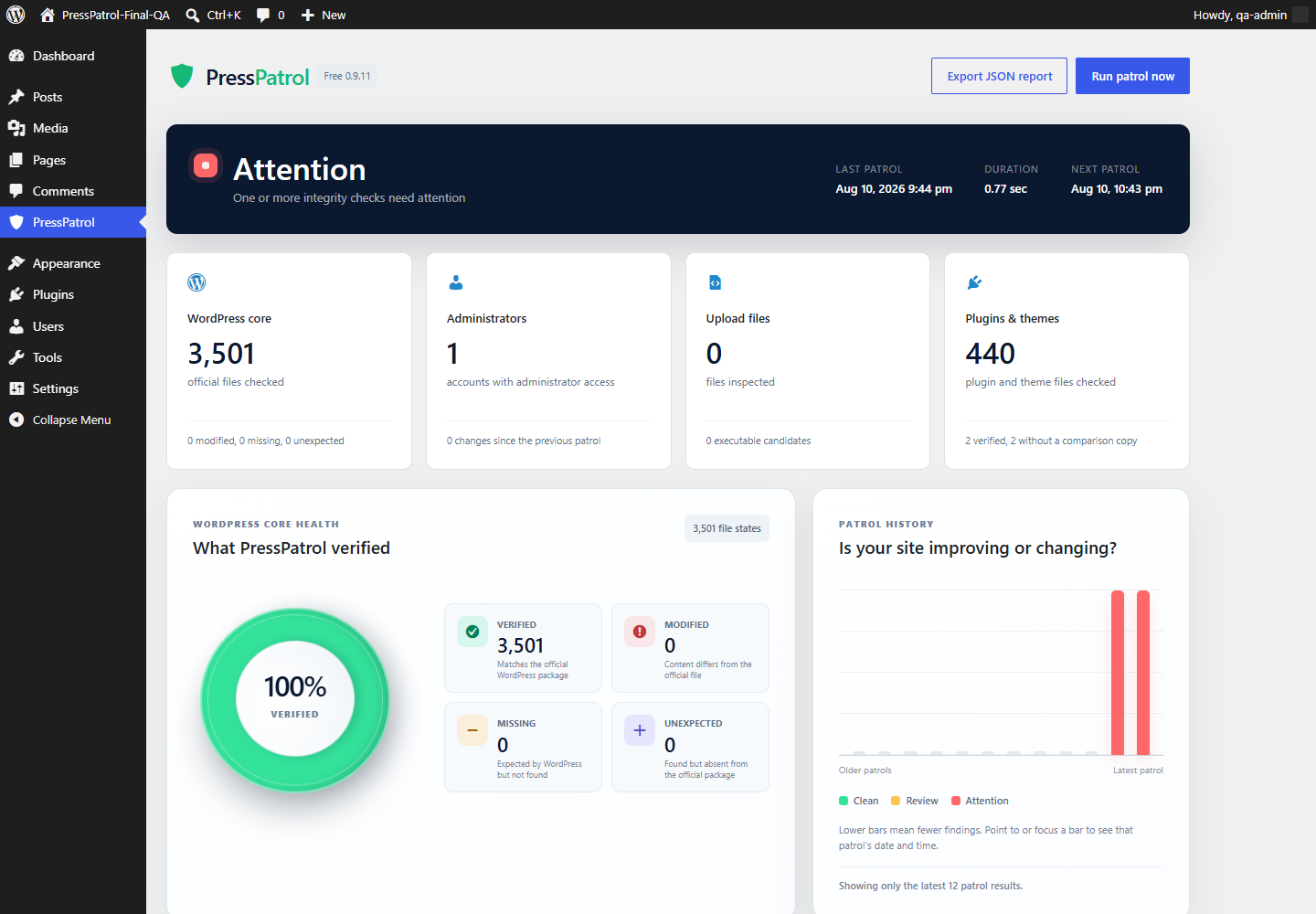
Task: Click the Pages icon in sidebar
Action: 16,160
